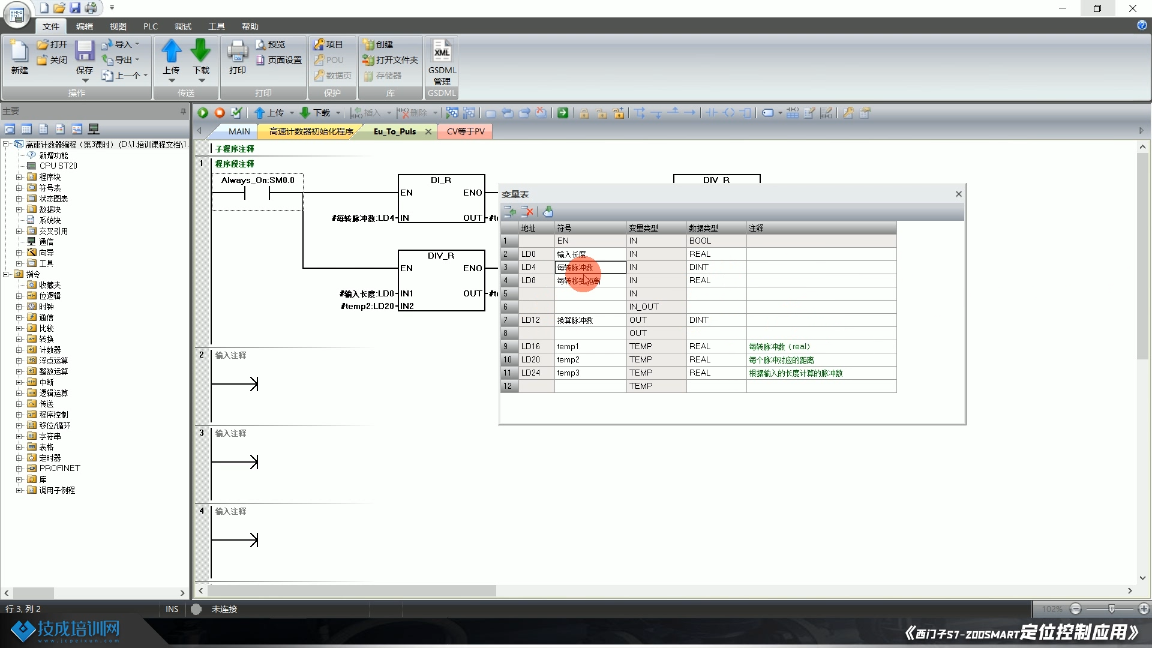Select CPU ST20 in project tree
The image size is (1152, 648).
click(x=58, y=166)
